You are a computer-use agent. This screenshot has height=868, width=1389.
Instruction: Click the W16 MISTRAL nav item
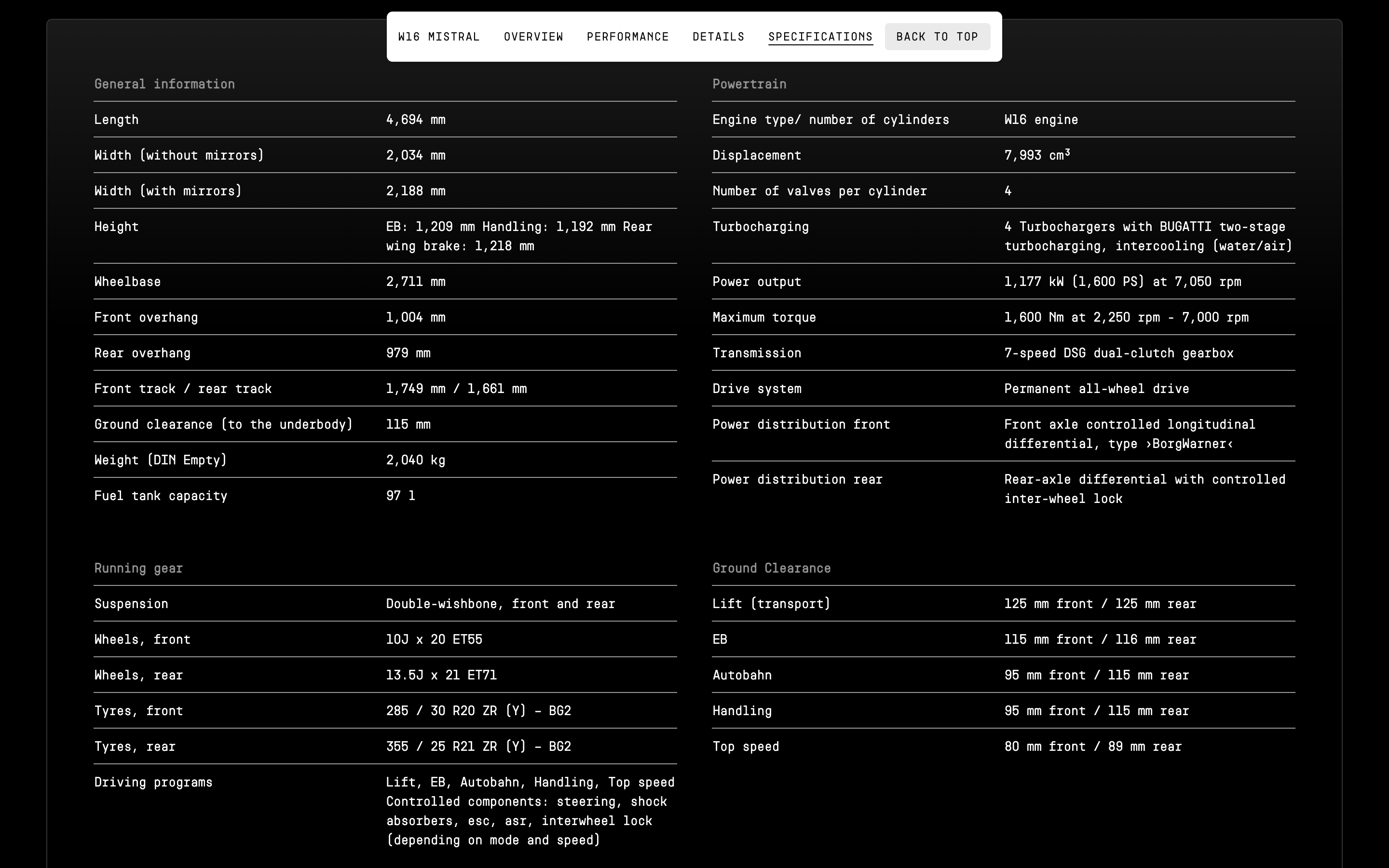(438, 37)
